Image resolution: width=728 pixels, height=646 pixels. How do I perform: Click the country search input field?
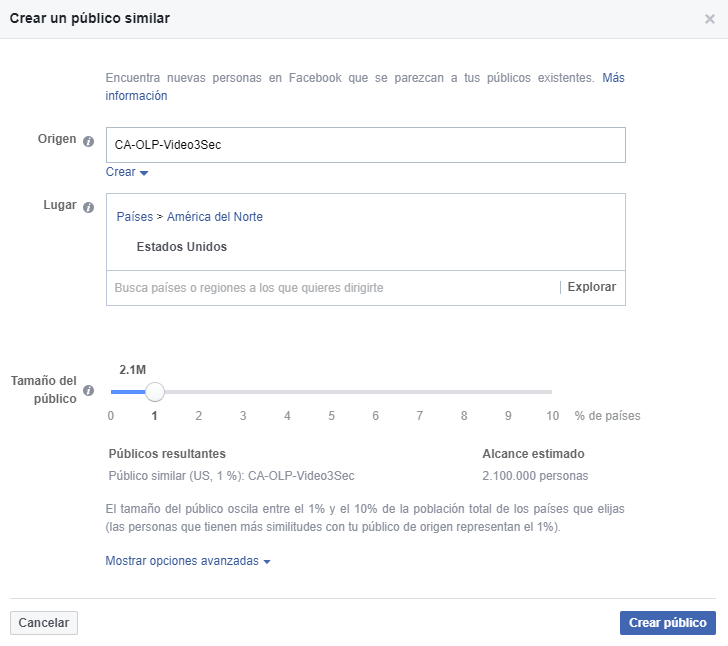pyautogui.click(x=332, y=288)
